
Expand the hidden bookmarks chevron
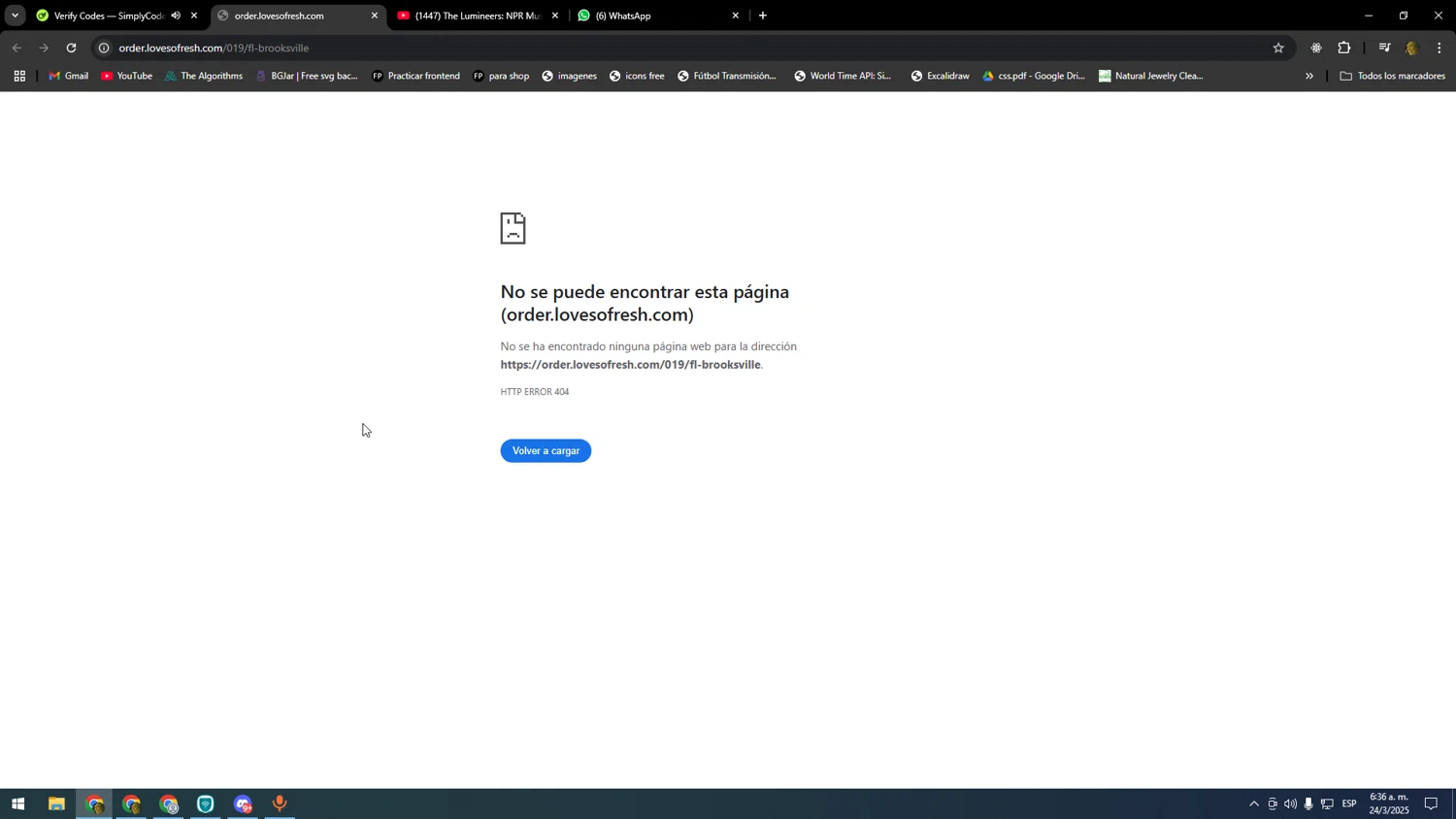[1309, 76]
